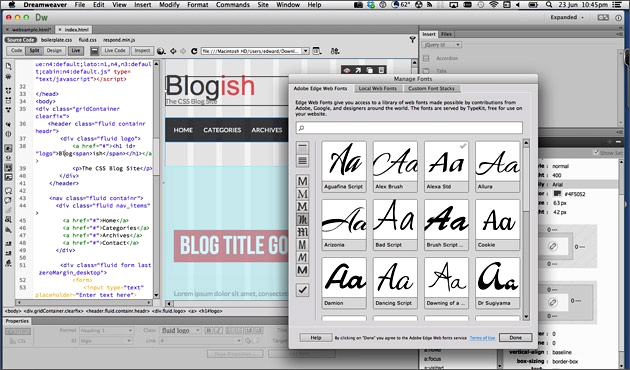Image resolution: width=630 pixels, height=370 pixels.
Task: Open the fluid.css related file
Action: (87, 40)
